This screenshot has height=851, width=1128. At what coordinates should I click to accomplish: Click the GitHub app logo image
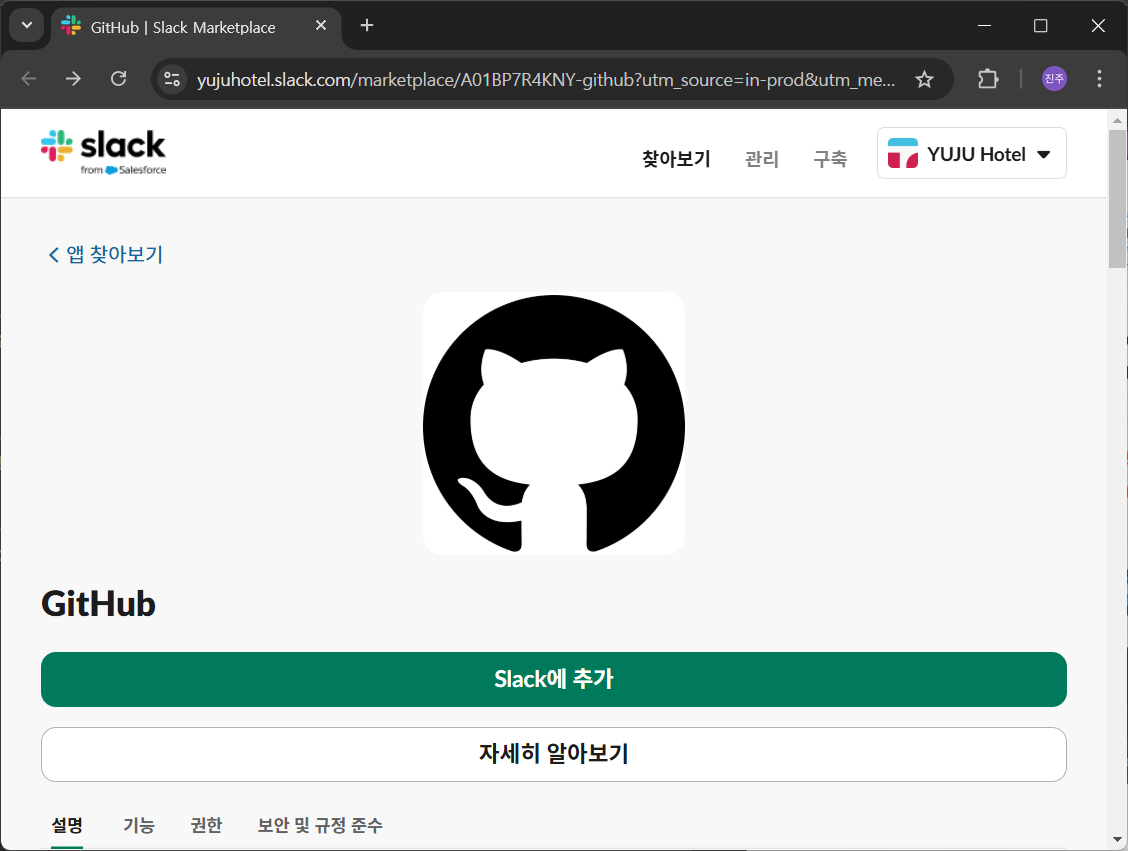pos(553,423)
